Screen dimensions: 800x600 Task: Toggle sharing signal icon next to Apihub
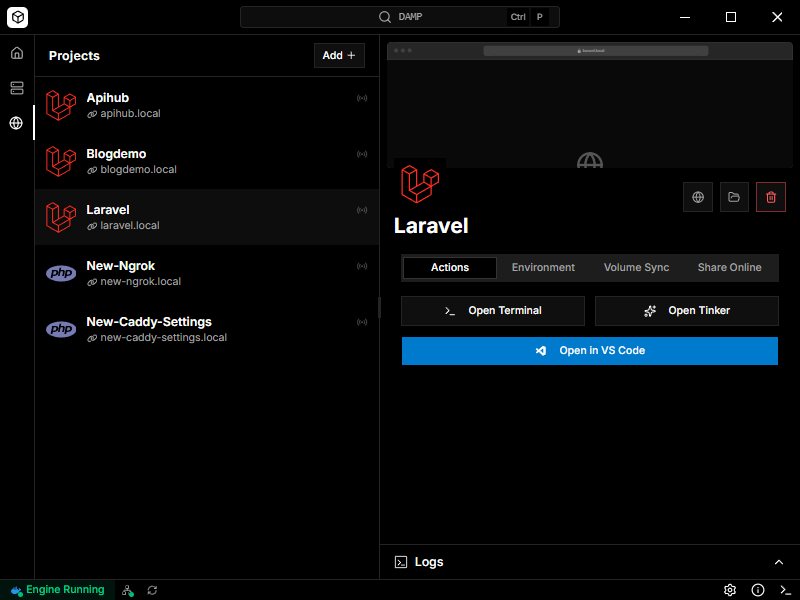[362, 97]
